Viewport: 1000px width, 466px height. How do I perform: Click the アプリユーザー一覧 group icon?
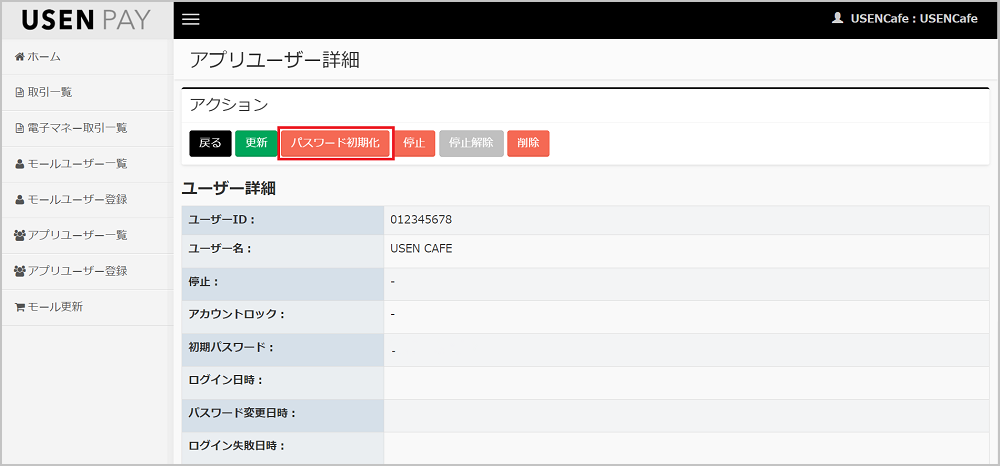pos(20,235)
